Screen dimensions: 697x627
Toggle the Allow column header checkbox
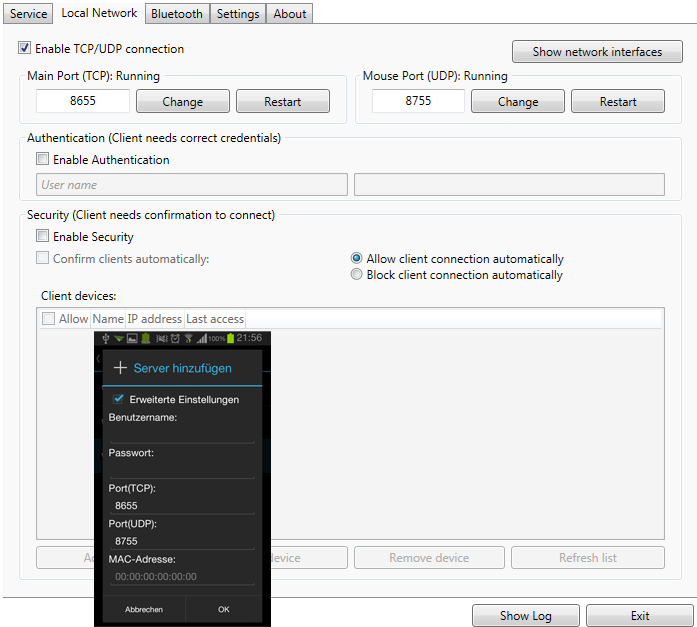tap(48, 319)
